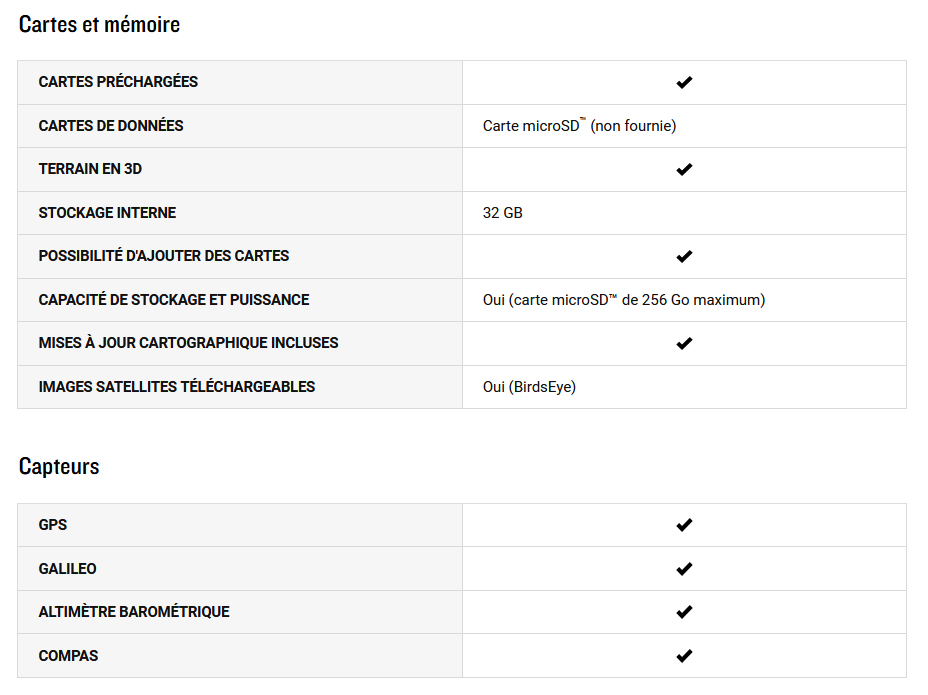Click the Images satellites téléchargeables label

point(176,387)
